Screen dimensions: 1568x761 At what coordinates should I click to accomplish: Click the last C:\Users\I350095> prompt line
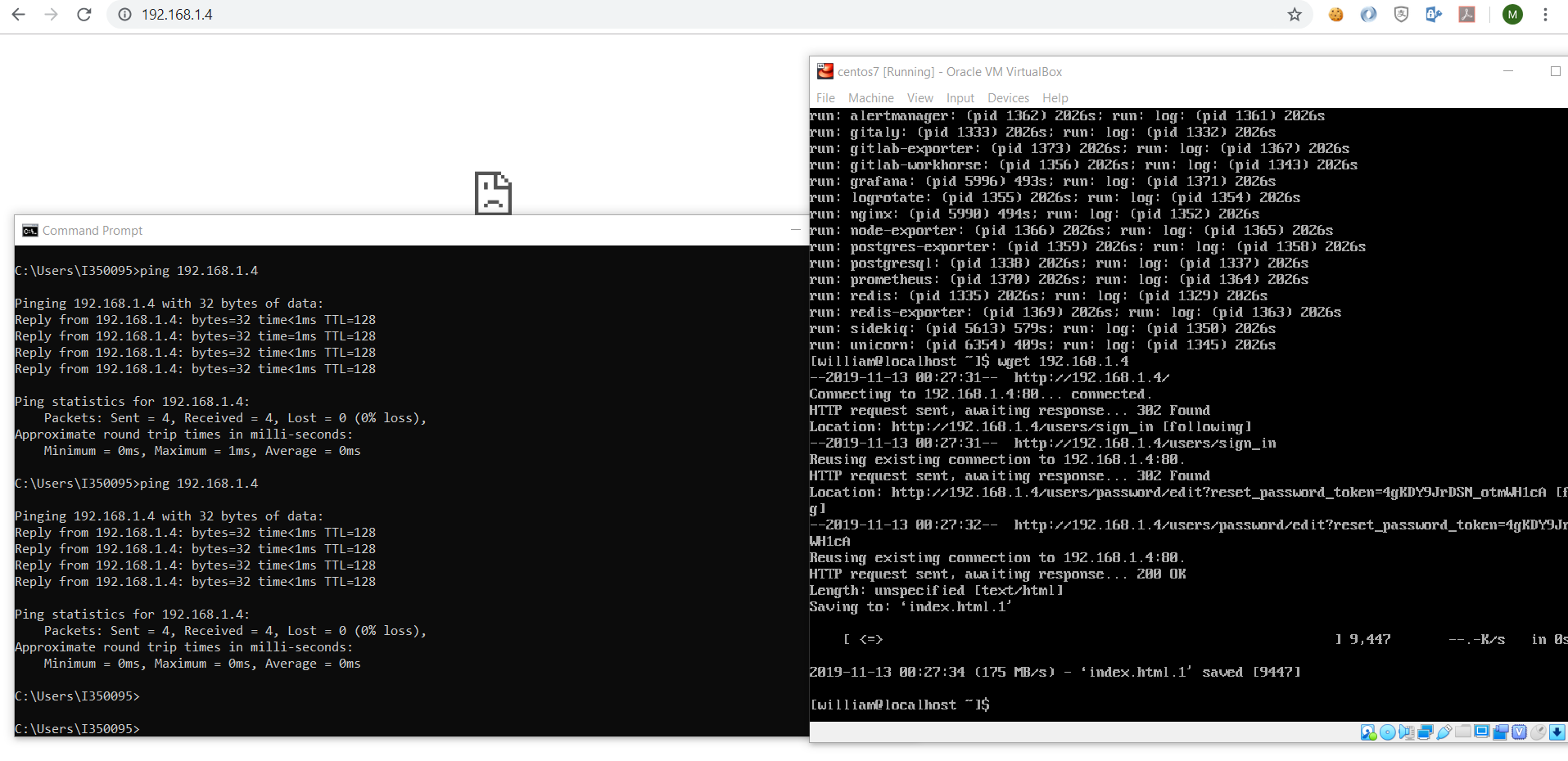coord(78,729)
